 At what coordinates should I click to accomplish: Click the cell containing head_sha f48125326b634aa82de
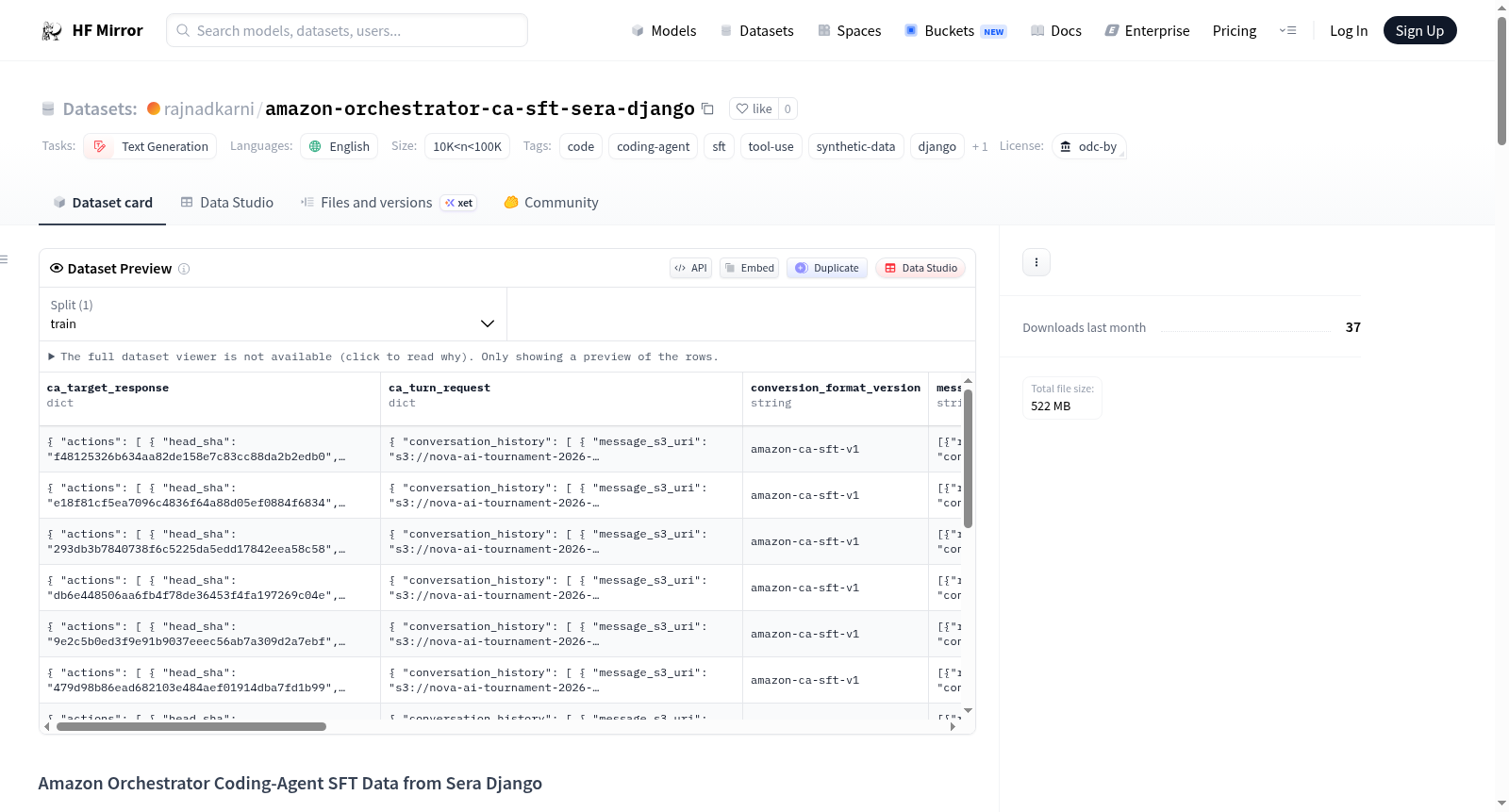(x=209, y=449)
